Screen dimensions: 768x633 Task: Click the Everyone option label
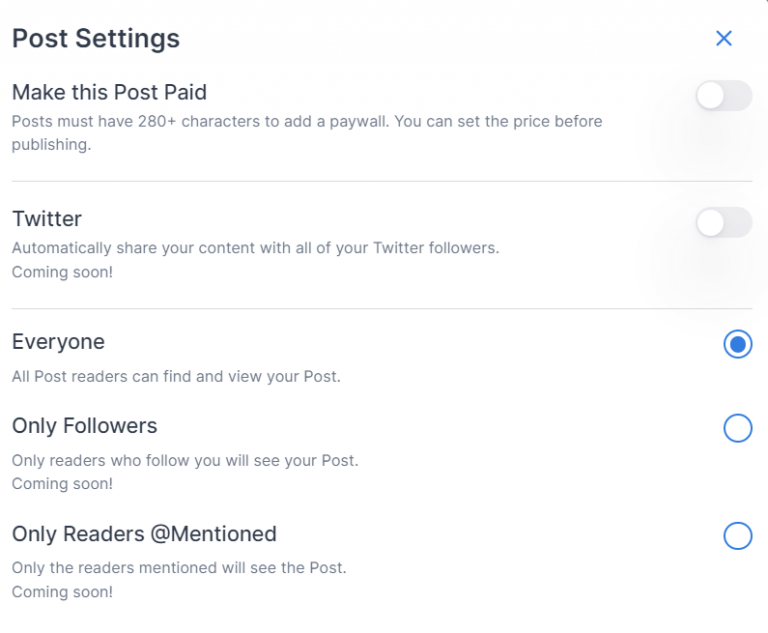(x=58, y=342)
